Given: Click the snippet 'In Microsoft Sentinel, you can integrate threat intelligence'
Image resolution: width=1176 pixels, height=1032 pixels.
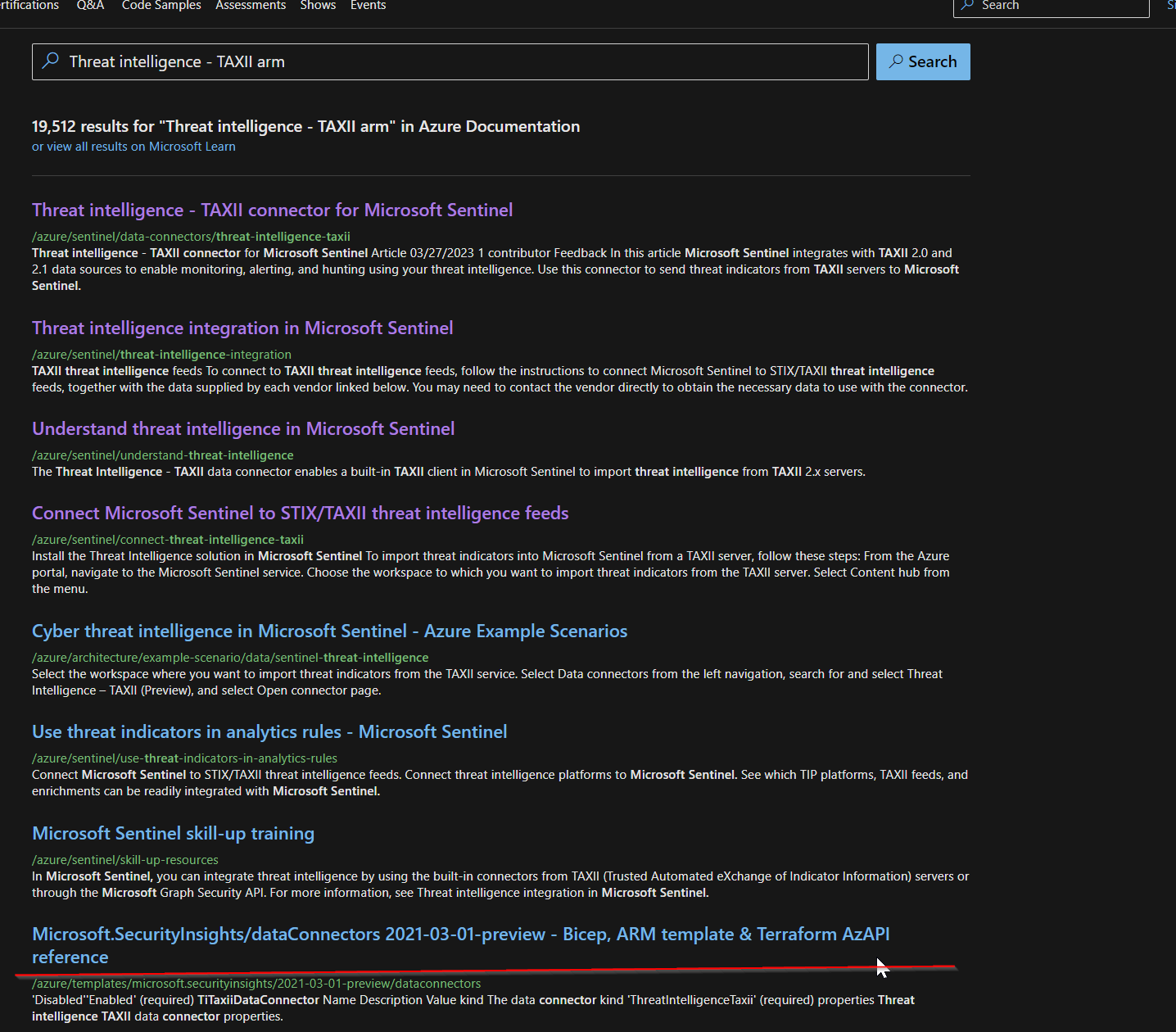Looking at the screenshot, I should tap(500, 885).
